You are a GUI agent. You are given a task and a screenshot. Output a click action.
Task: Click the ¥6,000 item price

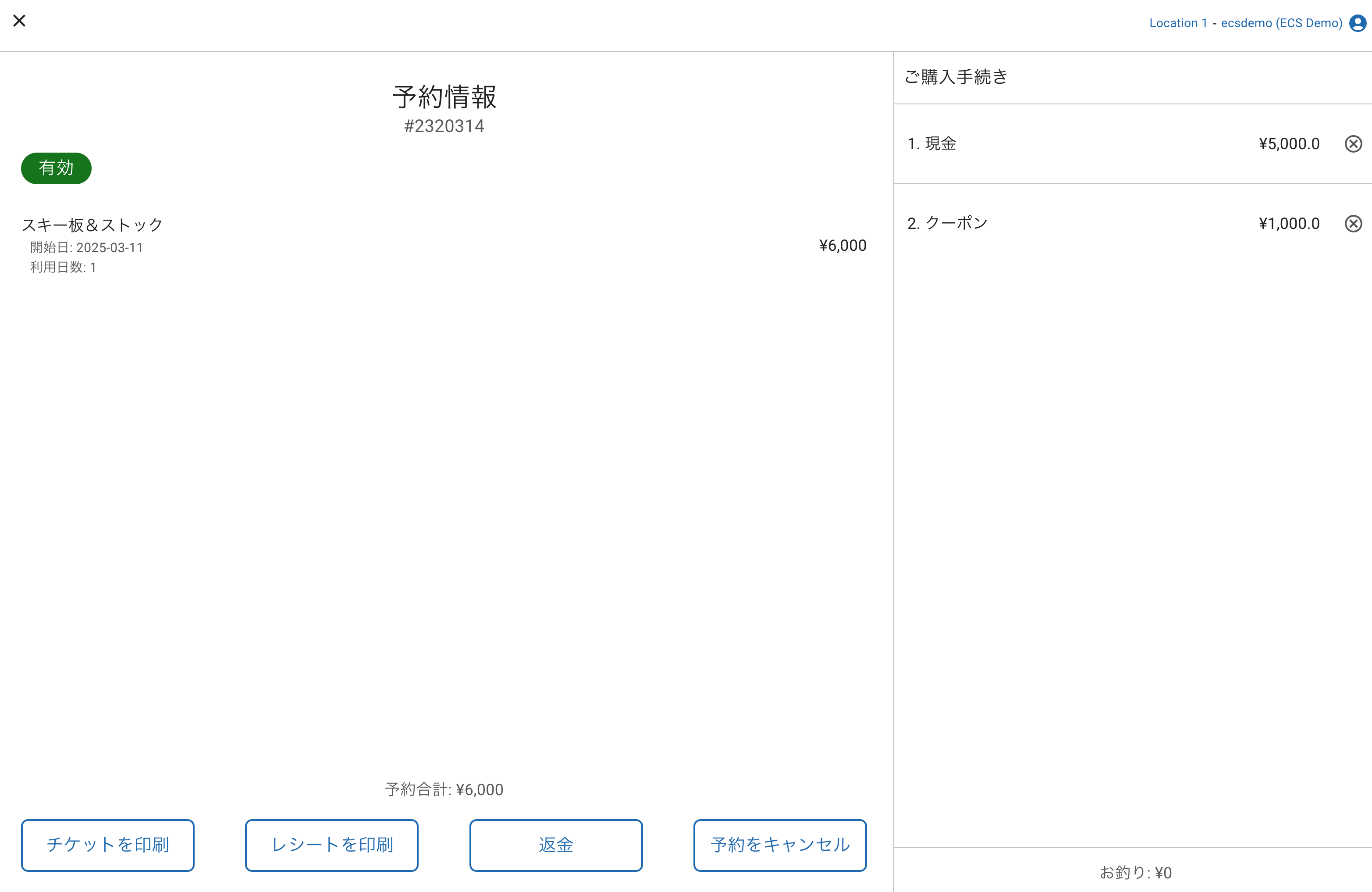point(842,246)
